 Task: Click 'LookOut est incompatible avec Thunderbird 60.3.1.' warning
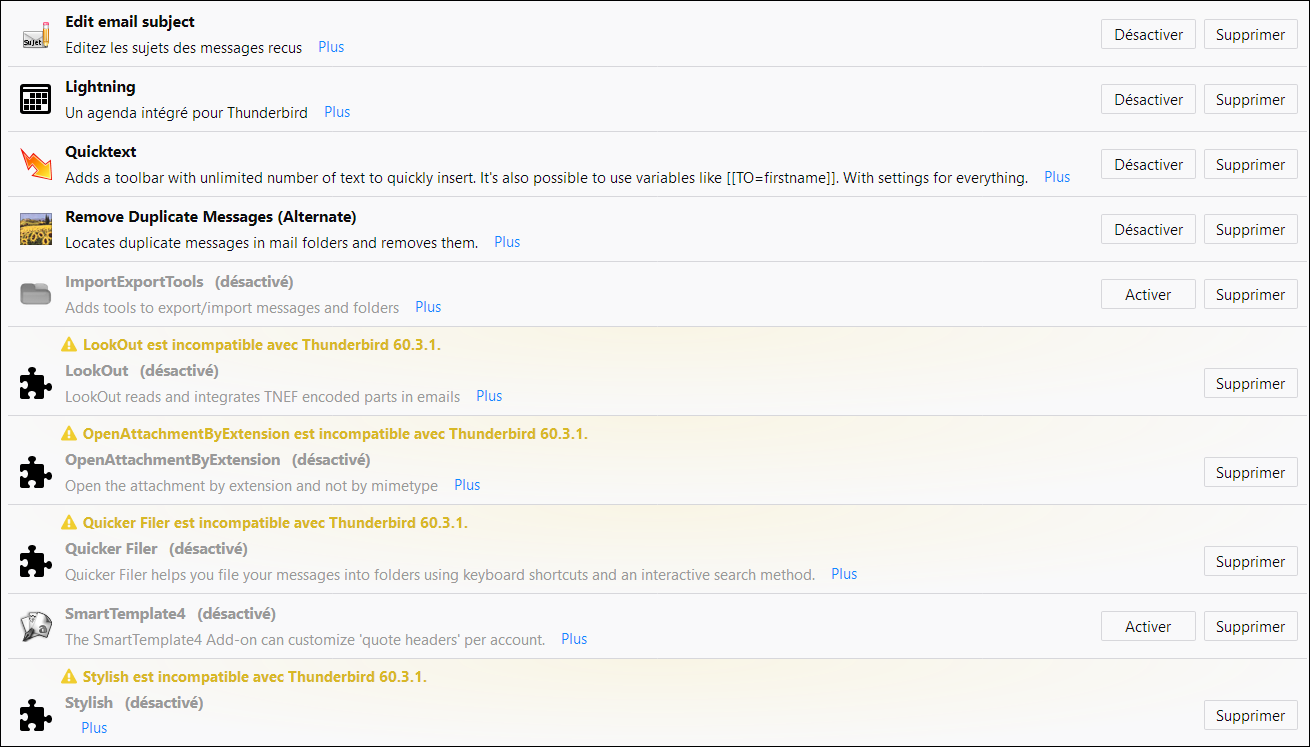pyautogui.click(x=262, y=345)
